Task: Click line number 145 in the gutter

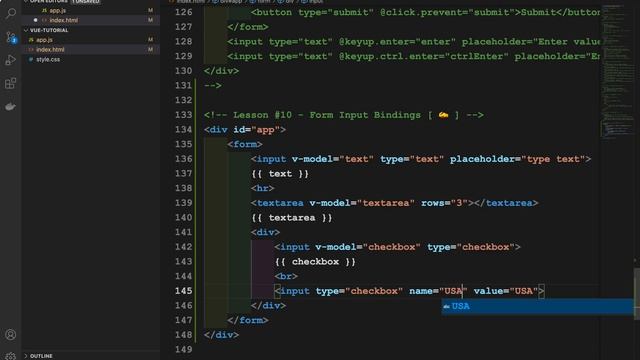Action: [x=184, y=291]
